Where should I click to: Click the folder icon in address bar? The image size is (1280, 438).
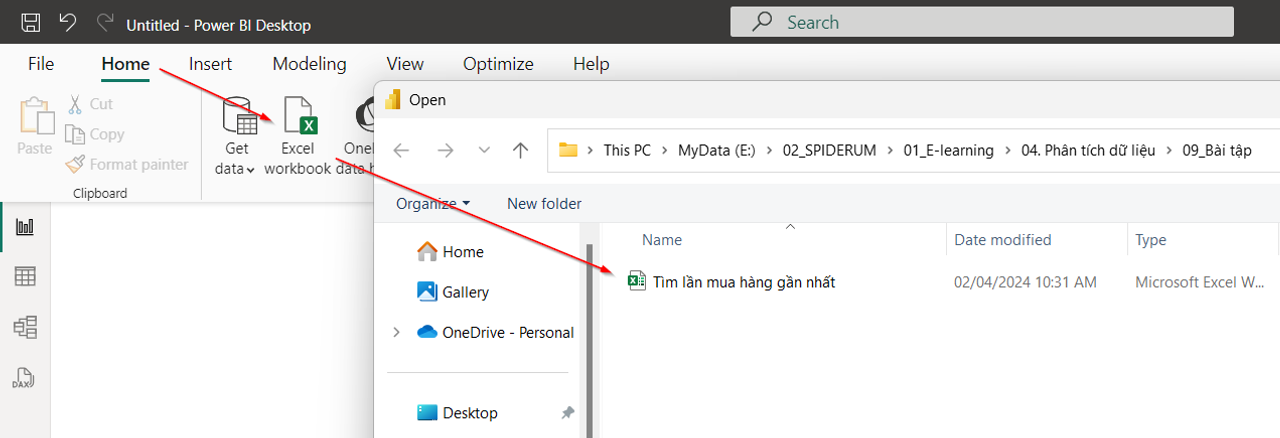[x=569, y=151]
